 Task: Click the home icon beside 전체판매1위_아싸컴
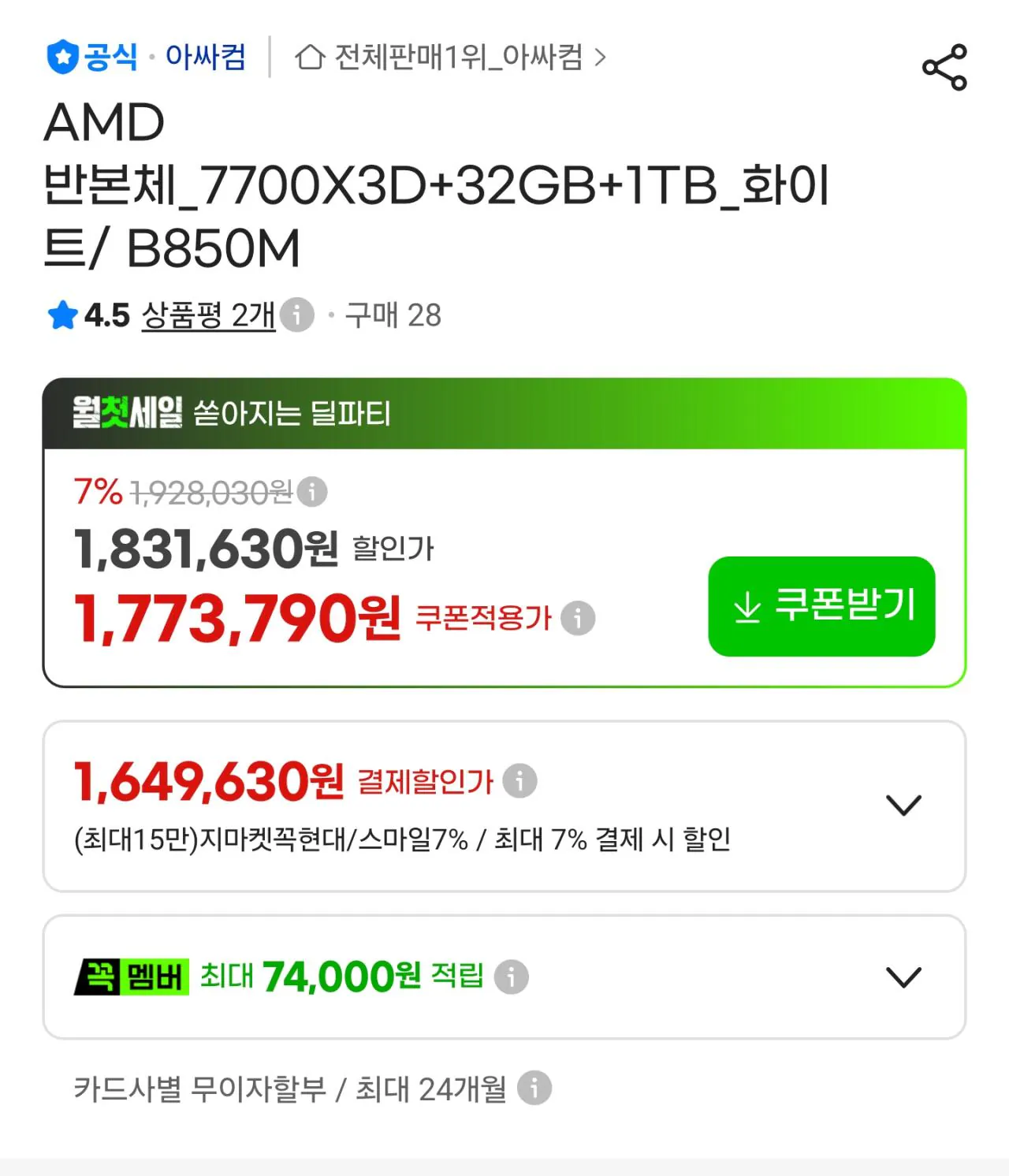pyautogui.click(x=310, y=57)
